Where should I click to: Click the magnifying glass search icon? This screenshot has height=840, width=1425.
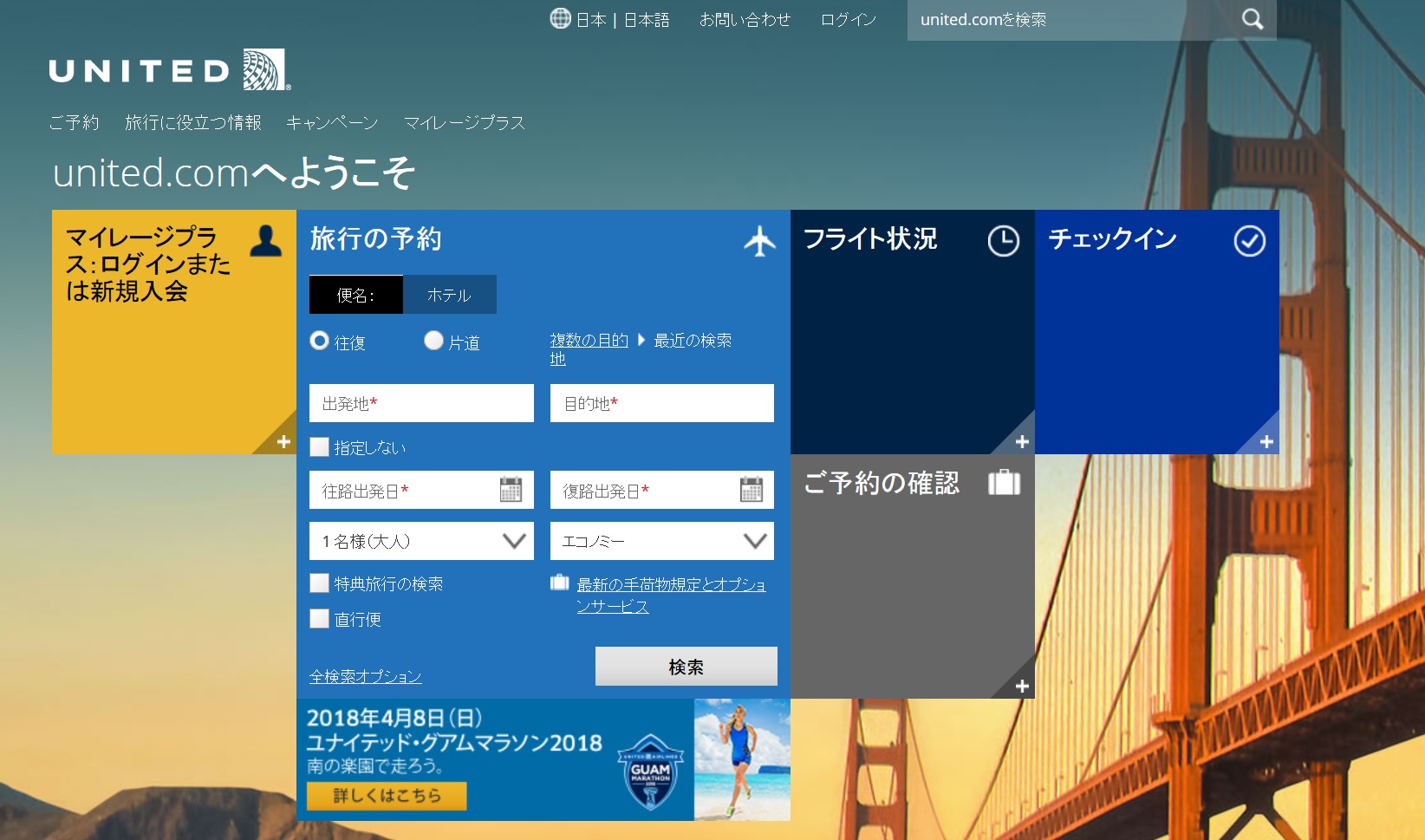(1253, 19)
